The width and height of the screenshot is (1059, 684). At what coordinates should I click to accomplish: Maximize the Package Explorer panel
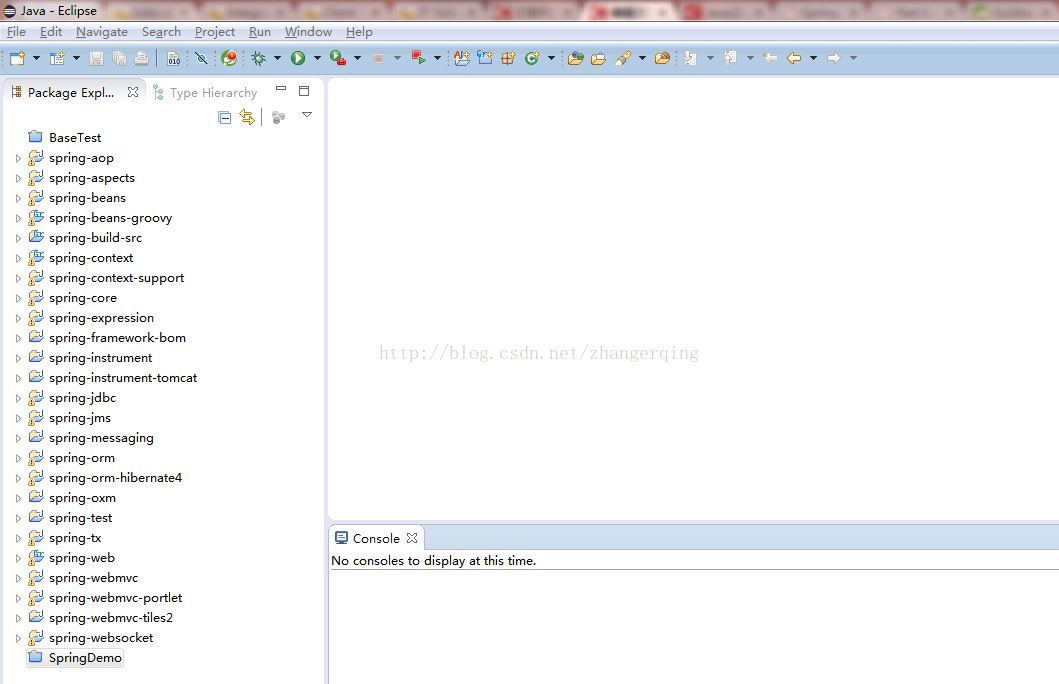[304, 90]
